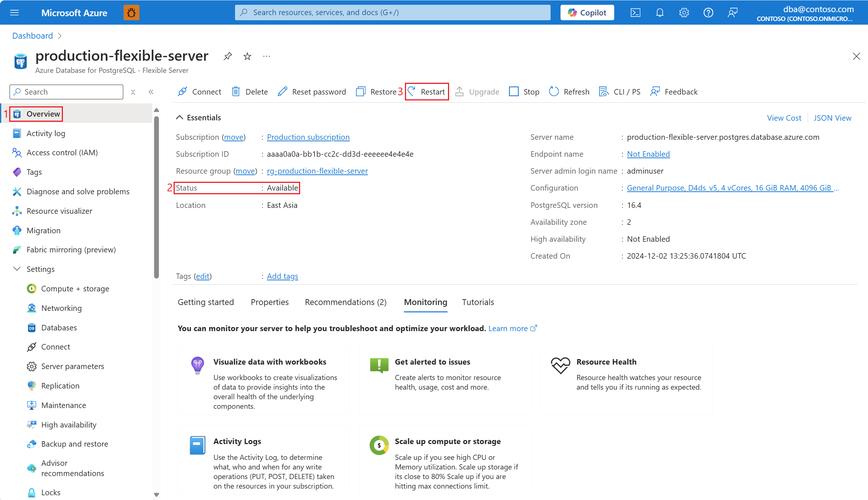This screenshot has height=500, width=868.
Task: Open Cloud Shell from the top bar
Action: [635, 13]
